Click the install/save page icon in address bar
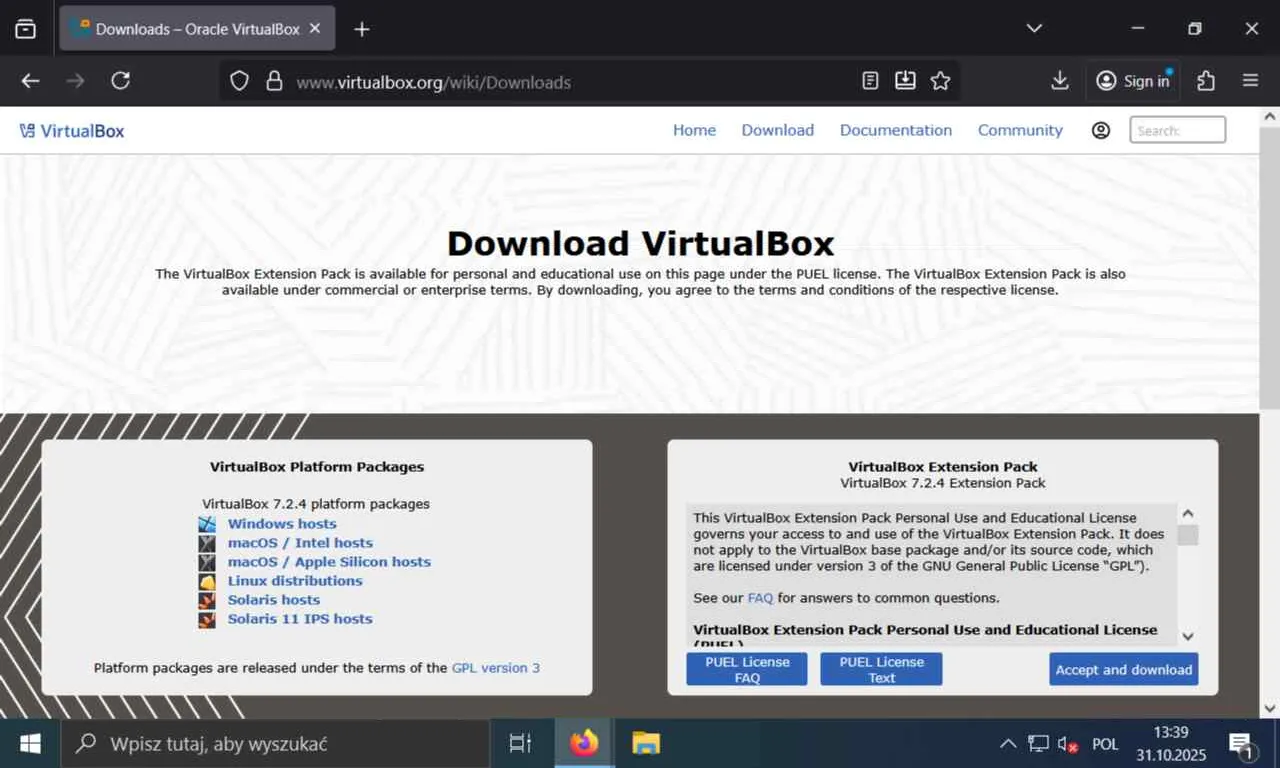 [x=905, y=81]
